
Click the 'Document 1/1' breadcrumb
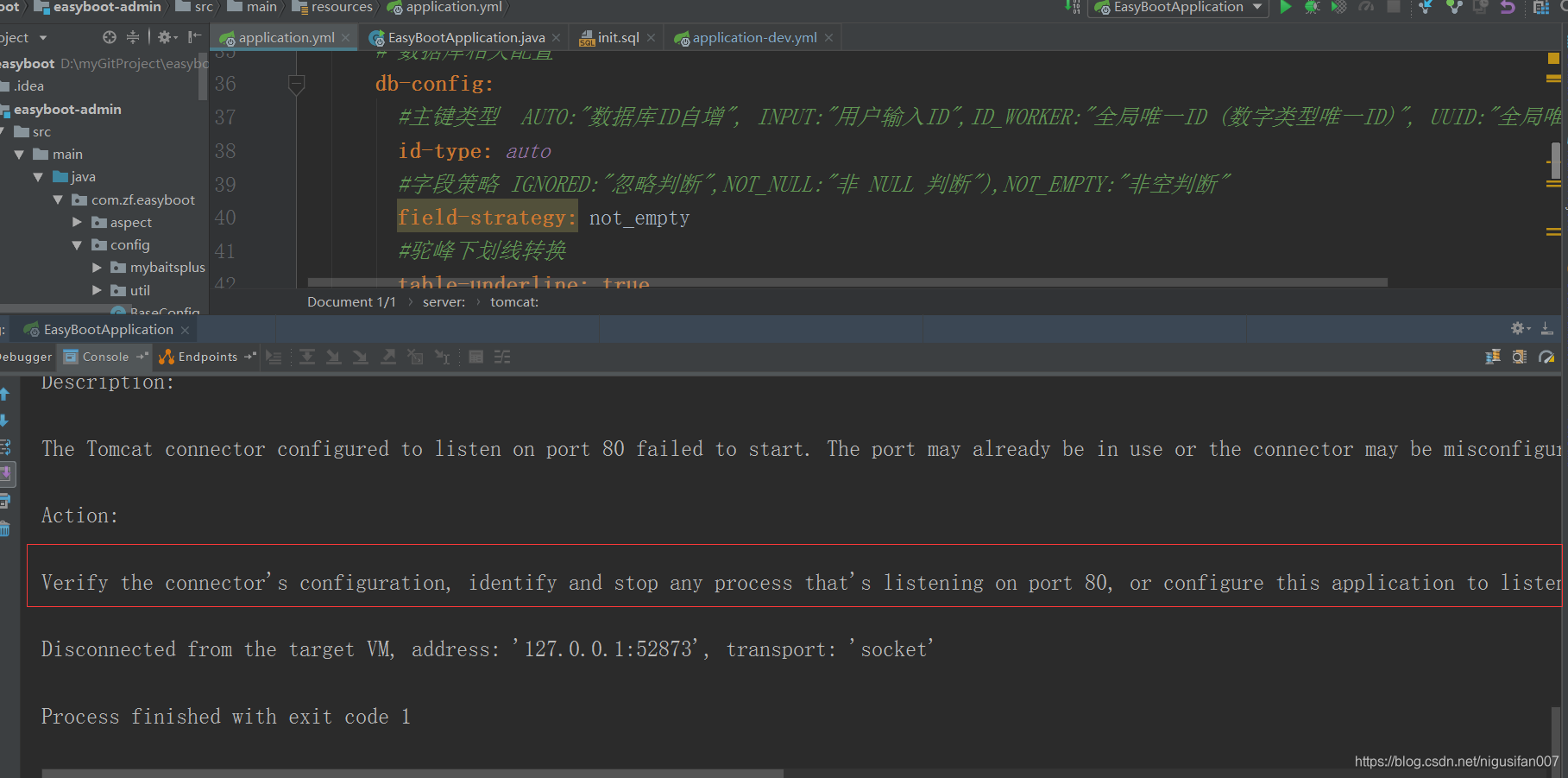pyautogui.click(x=351, y=302)
